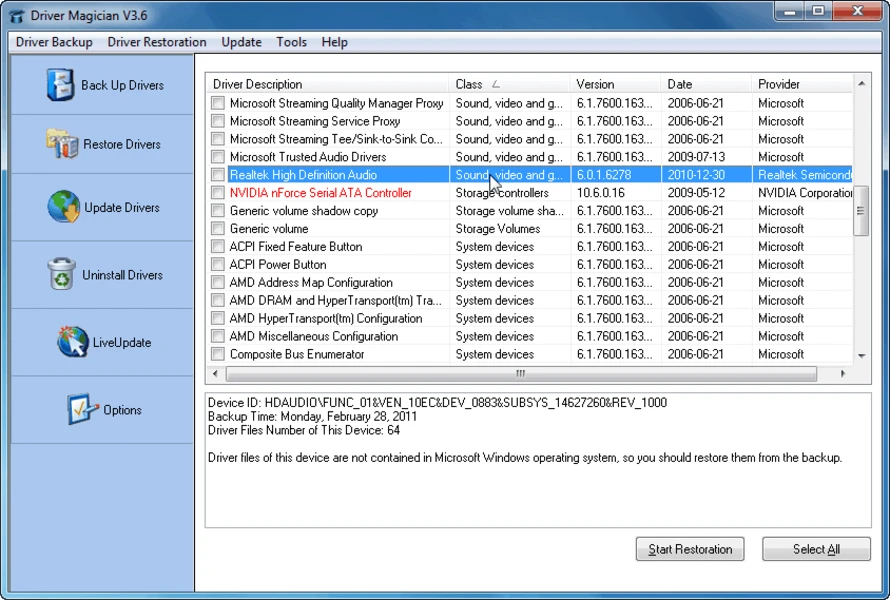
Task: Select the Update Drivers globe icon
Action: [x=63, y=207]
